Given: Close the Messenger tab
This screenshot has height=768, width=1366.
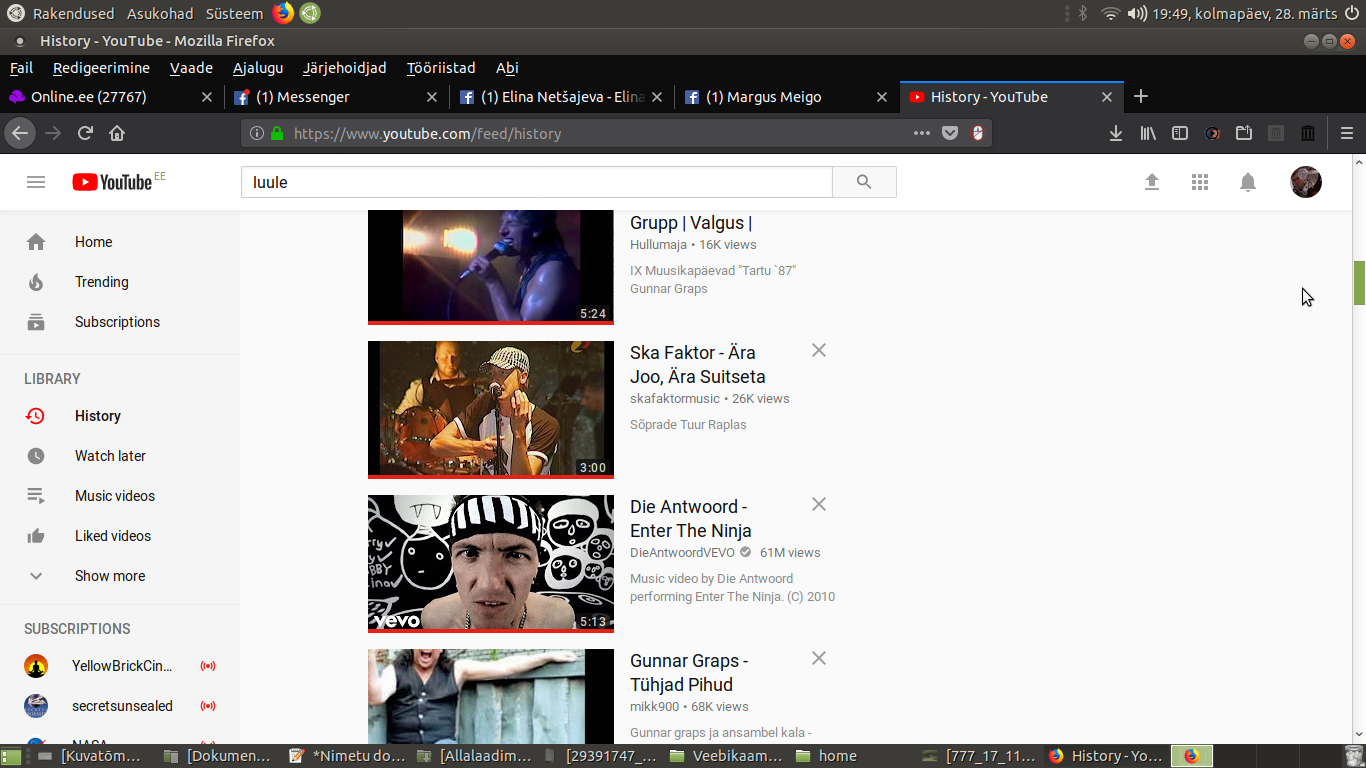Looking at the screenshot, I should [x=432, y=97].
